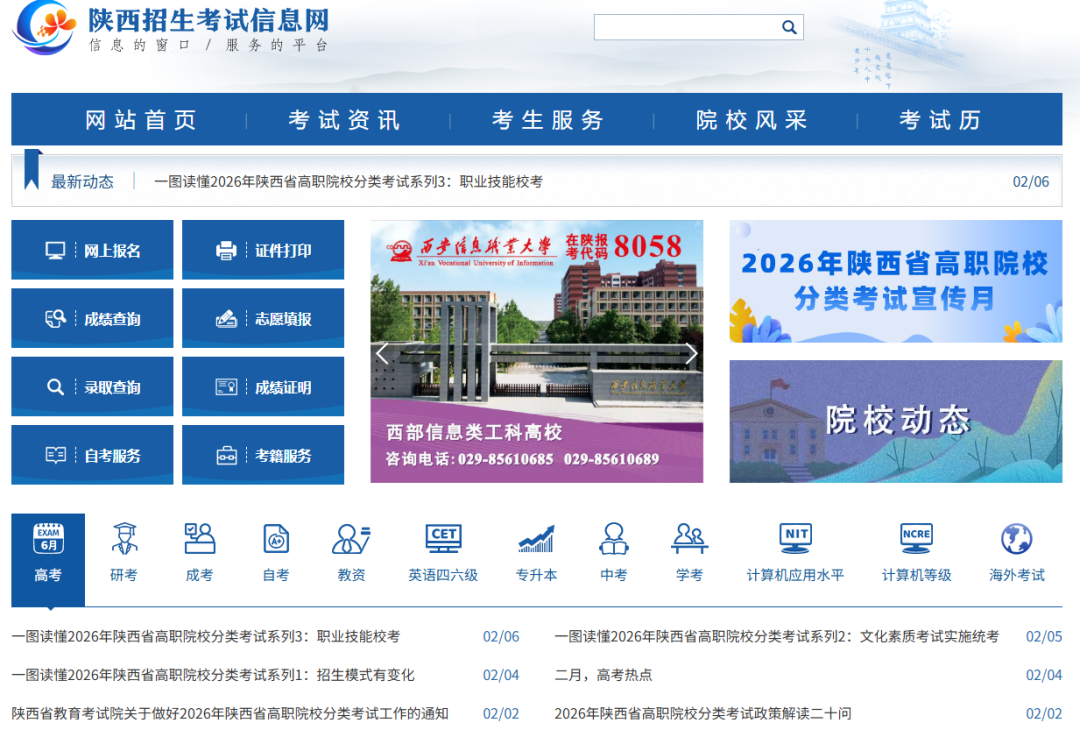
Task: Select 院校风采 in the navigation bar
Action: (x=752, y=119)
